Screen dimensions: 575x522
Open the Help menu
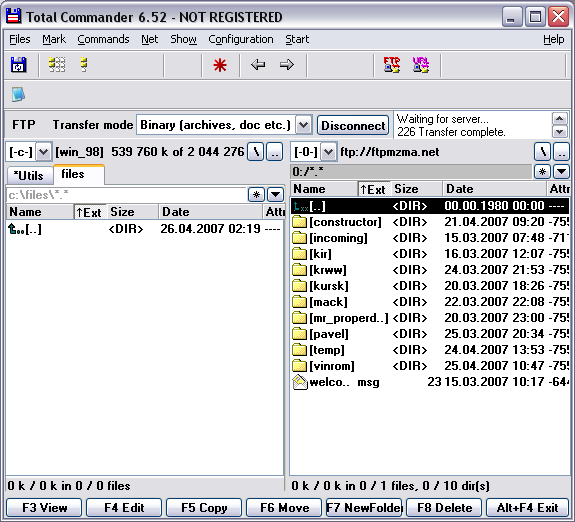553,39
